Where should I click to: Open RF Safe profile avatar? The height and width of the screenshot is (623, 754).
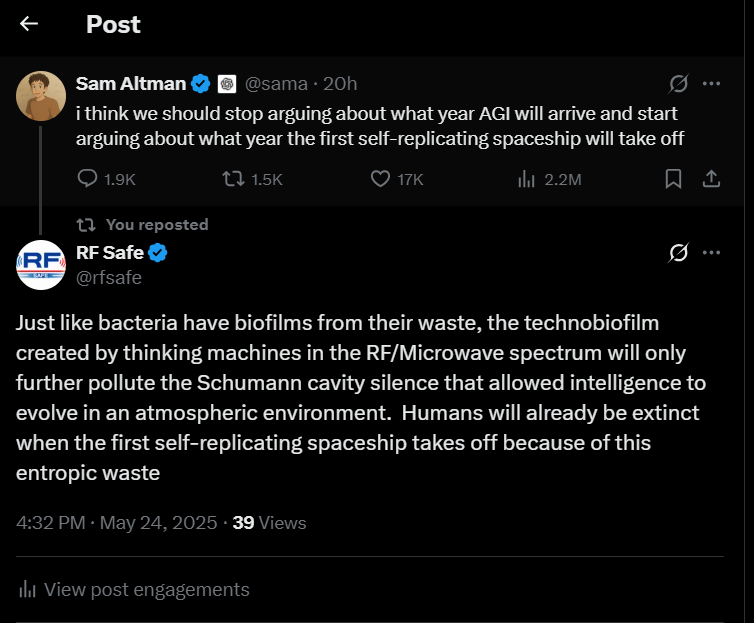tap(41, 265)
